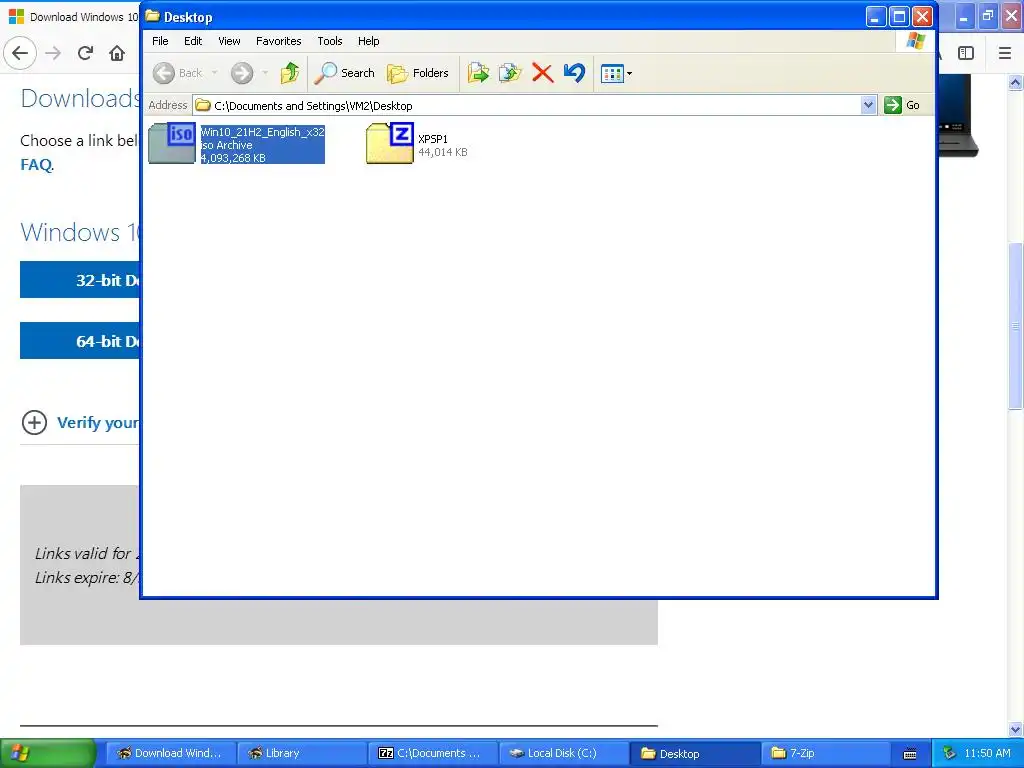
Task: Click the Win10_21H2_English_x32 file name
Action: click(x=262, y=132)
